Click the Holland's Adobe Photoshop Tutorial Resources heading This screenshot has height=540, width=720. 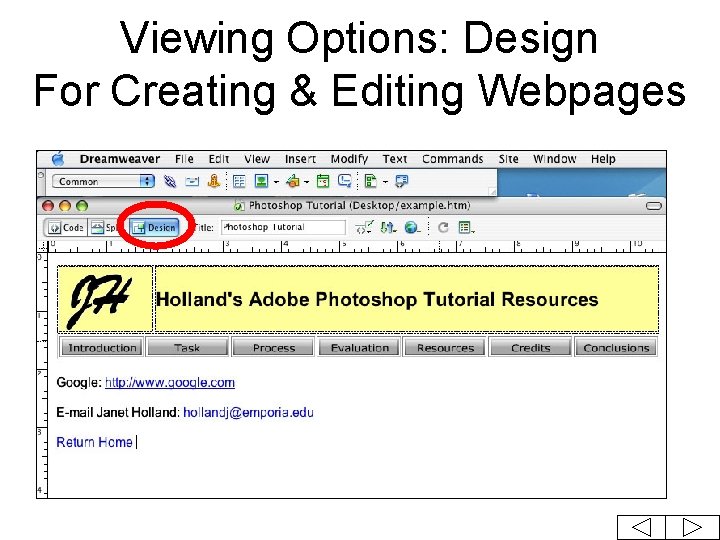coord(377,299)
